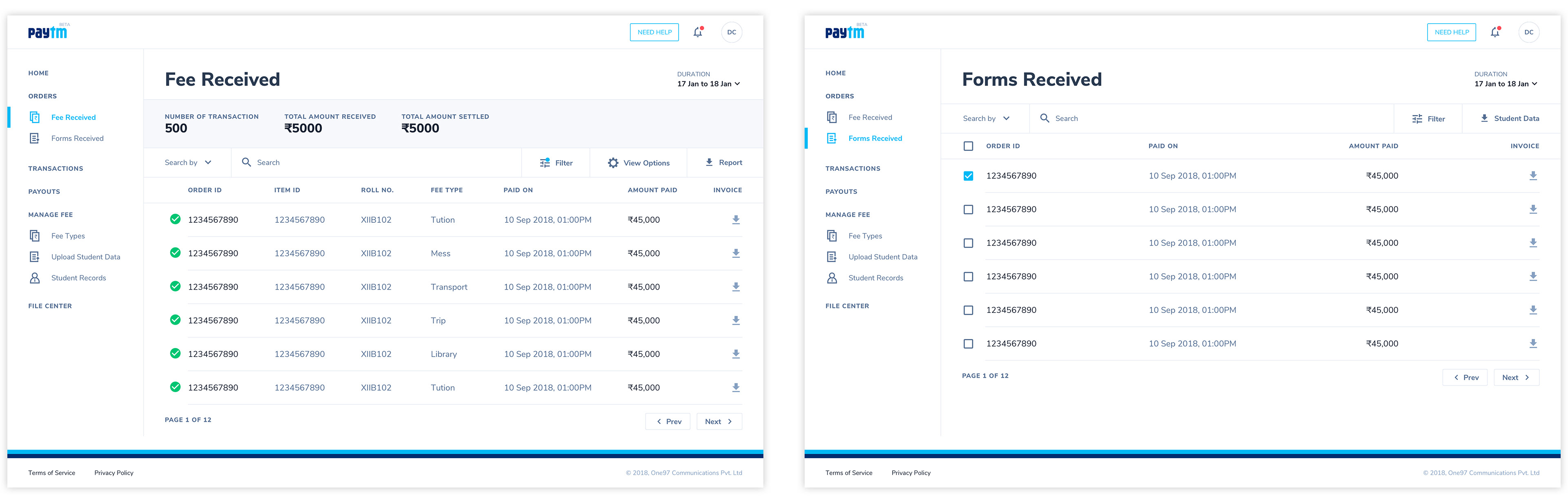The height and width of the screenshot is (503, 1568).
Task: Open Fee Types in Fee Received window sidebar
Action: click(67, 236)
